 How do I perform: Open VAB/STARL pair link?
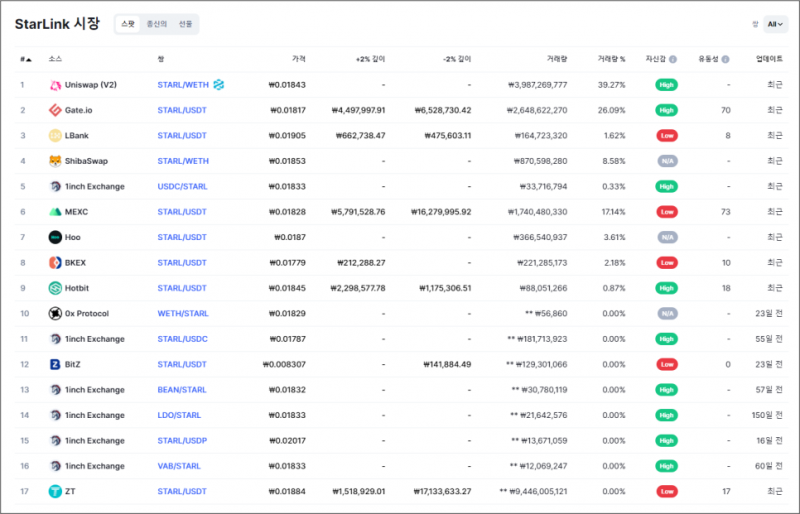[179, 466]
